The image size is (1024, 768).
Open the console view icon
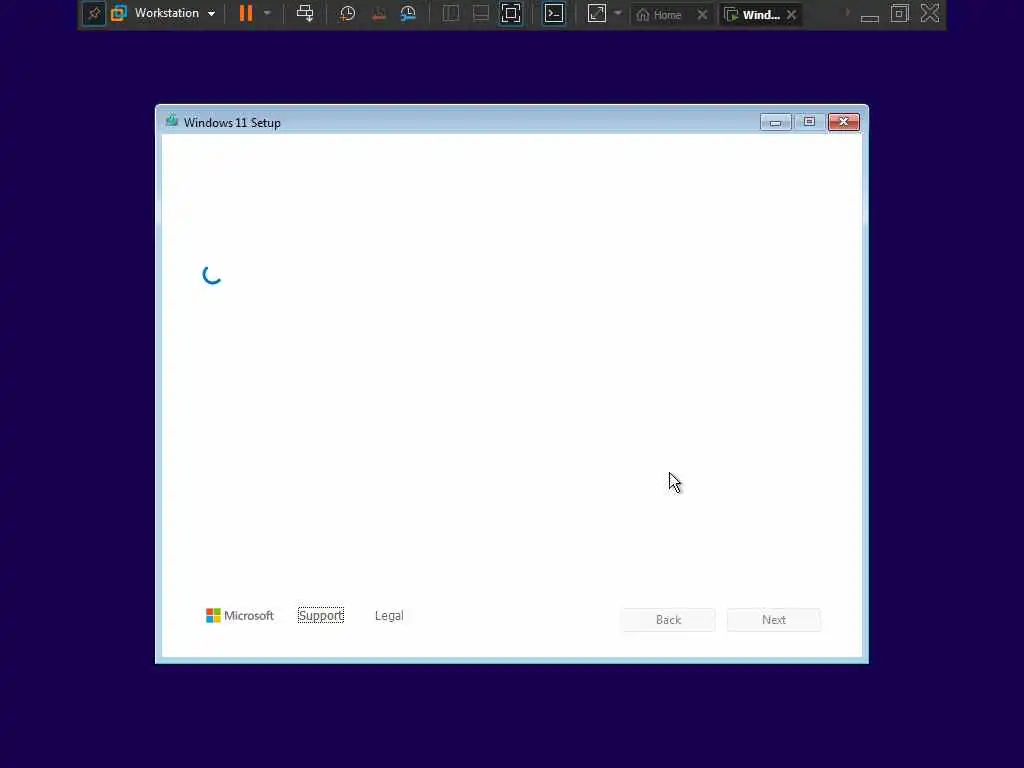pyautogui.click(x=554, y=13)
